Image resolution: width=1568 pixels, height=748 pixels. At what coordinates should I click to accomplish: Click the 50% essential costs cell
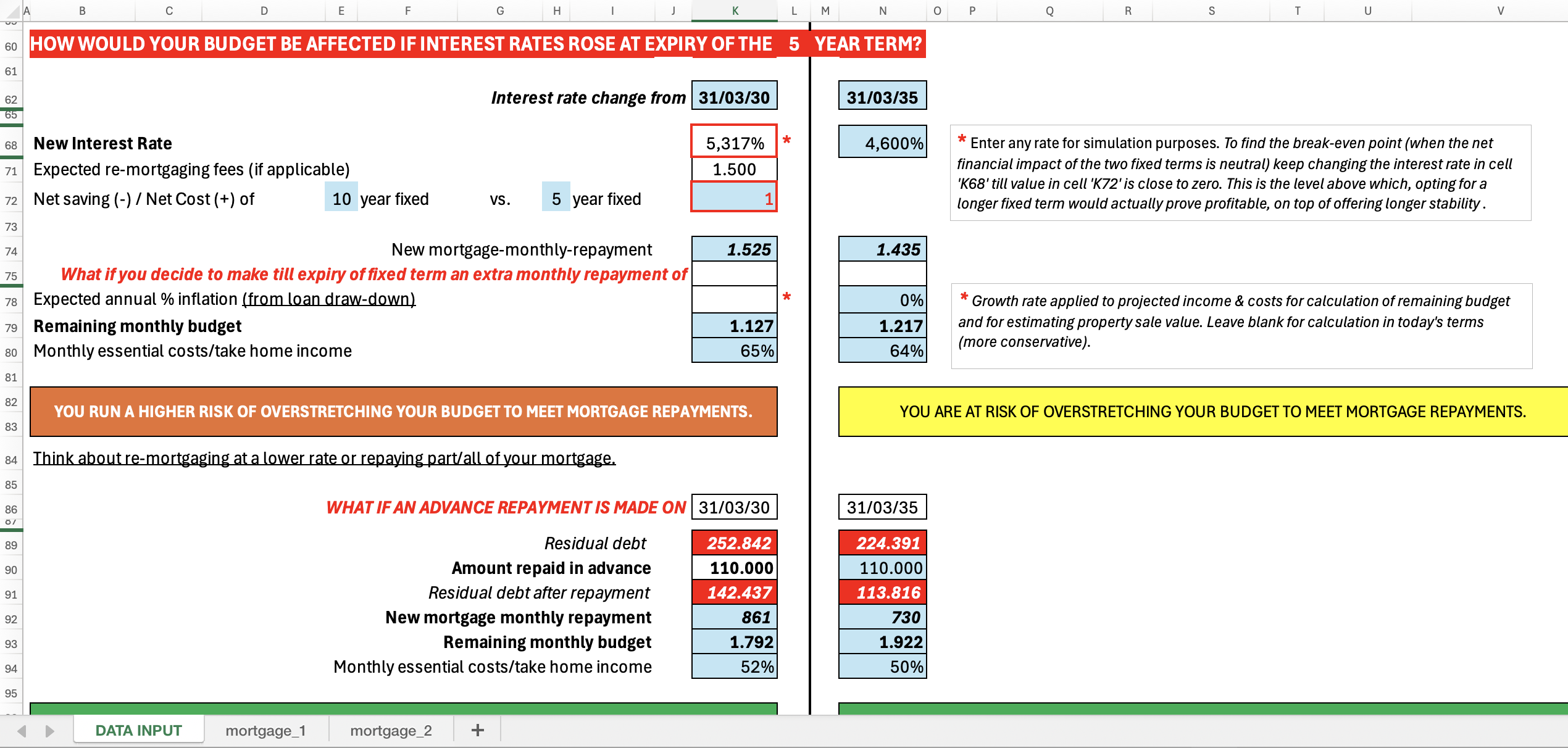(882, 666)
